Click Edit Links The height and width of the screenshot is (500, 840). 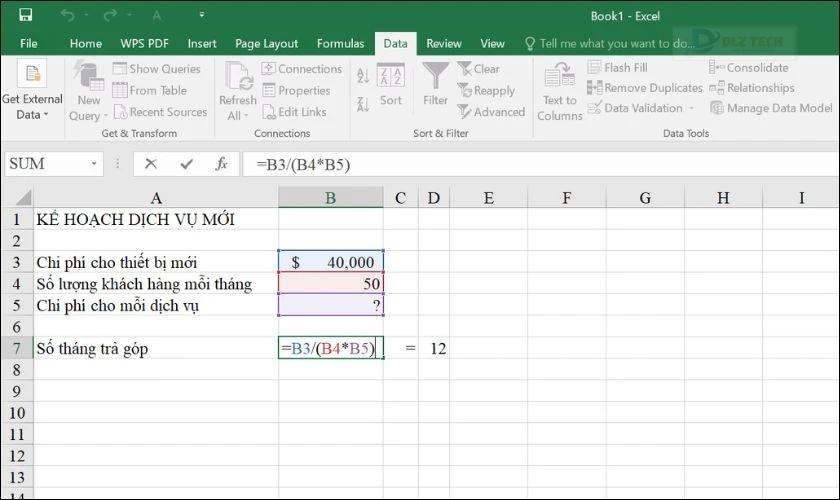[294, 111]
